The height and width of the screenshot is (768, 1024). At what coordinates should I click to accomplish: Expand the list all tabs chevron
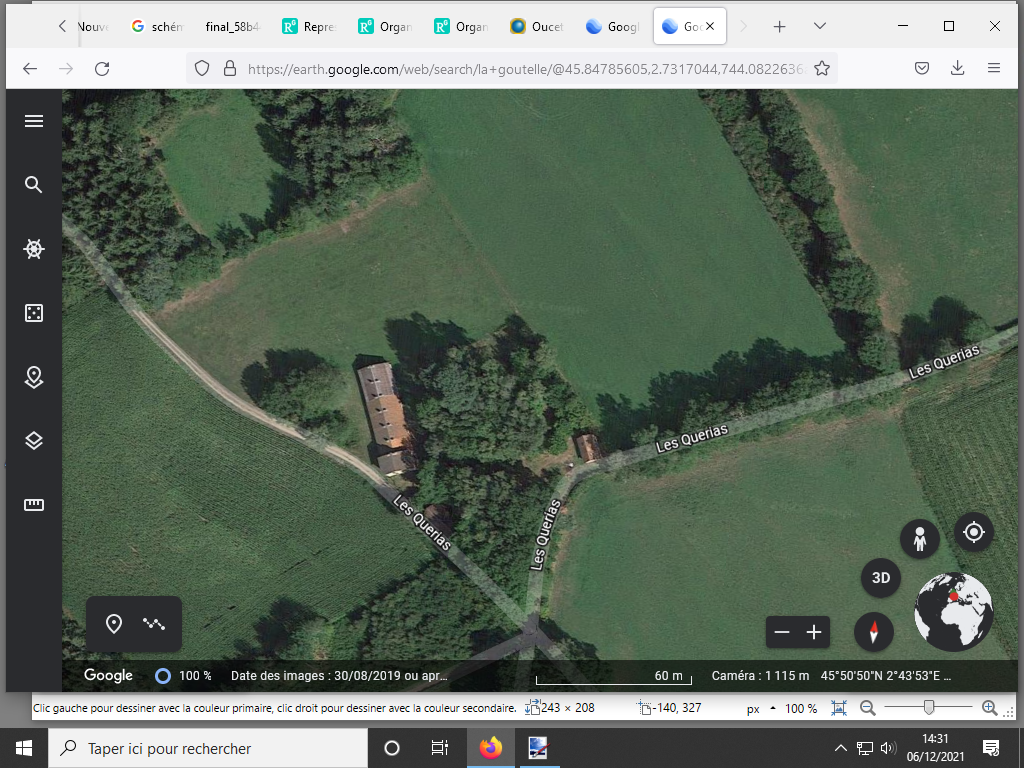(x=820, y=26)
